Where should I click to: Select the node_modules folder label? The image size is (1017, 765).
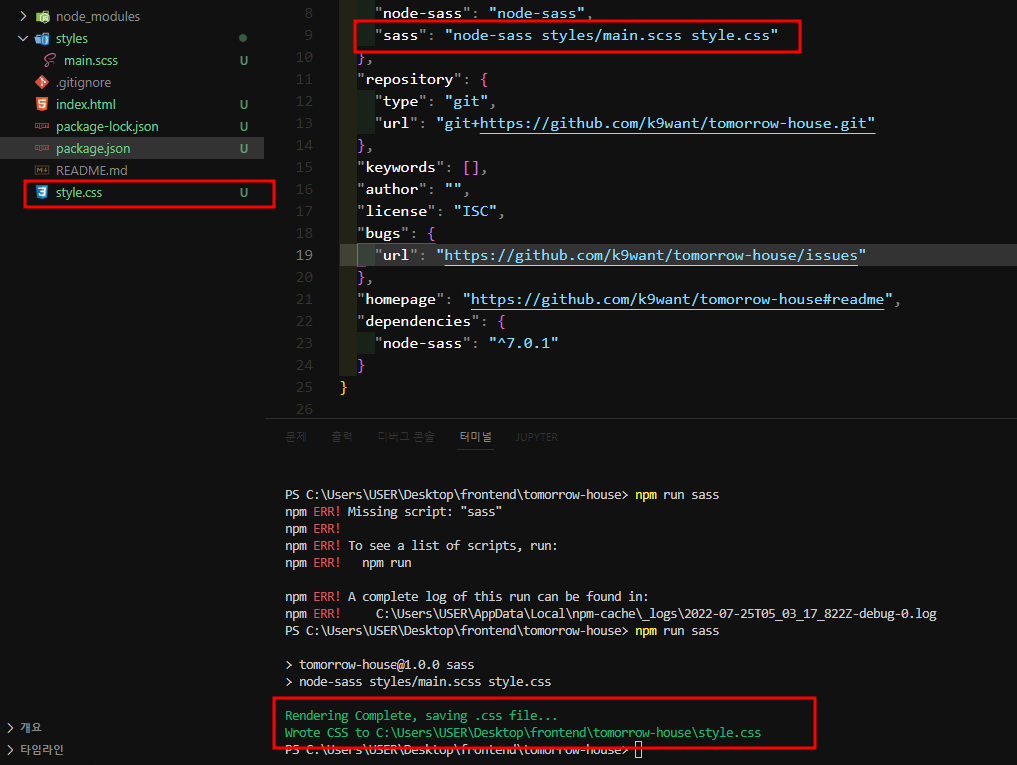(x=98, y=16)
